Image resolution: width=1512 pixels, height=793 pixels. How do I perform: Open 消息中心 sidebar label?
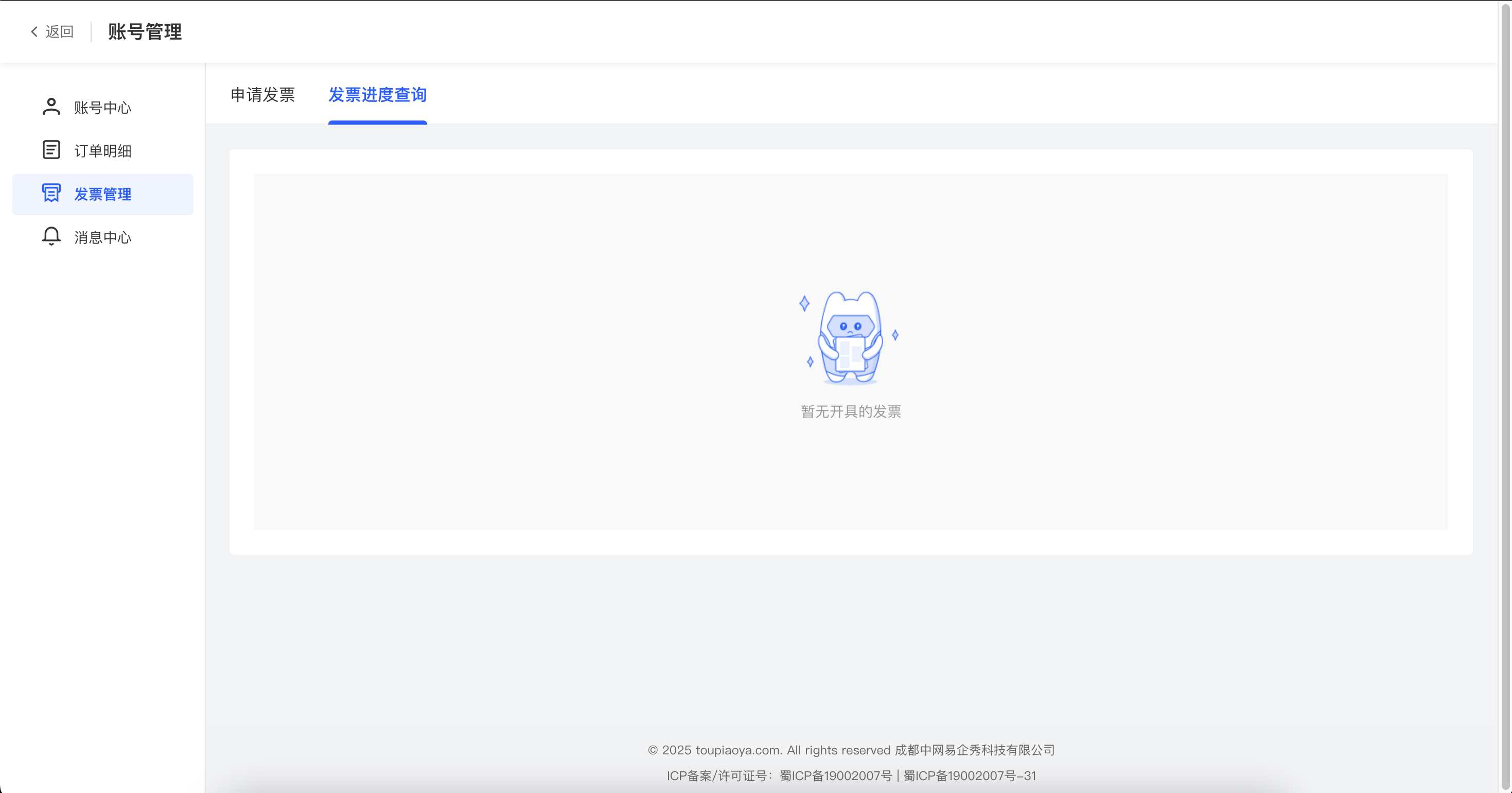103,237
